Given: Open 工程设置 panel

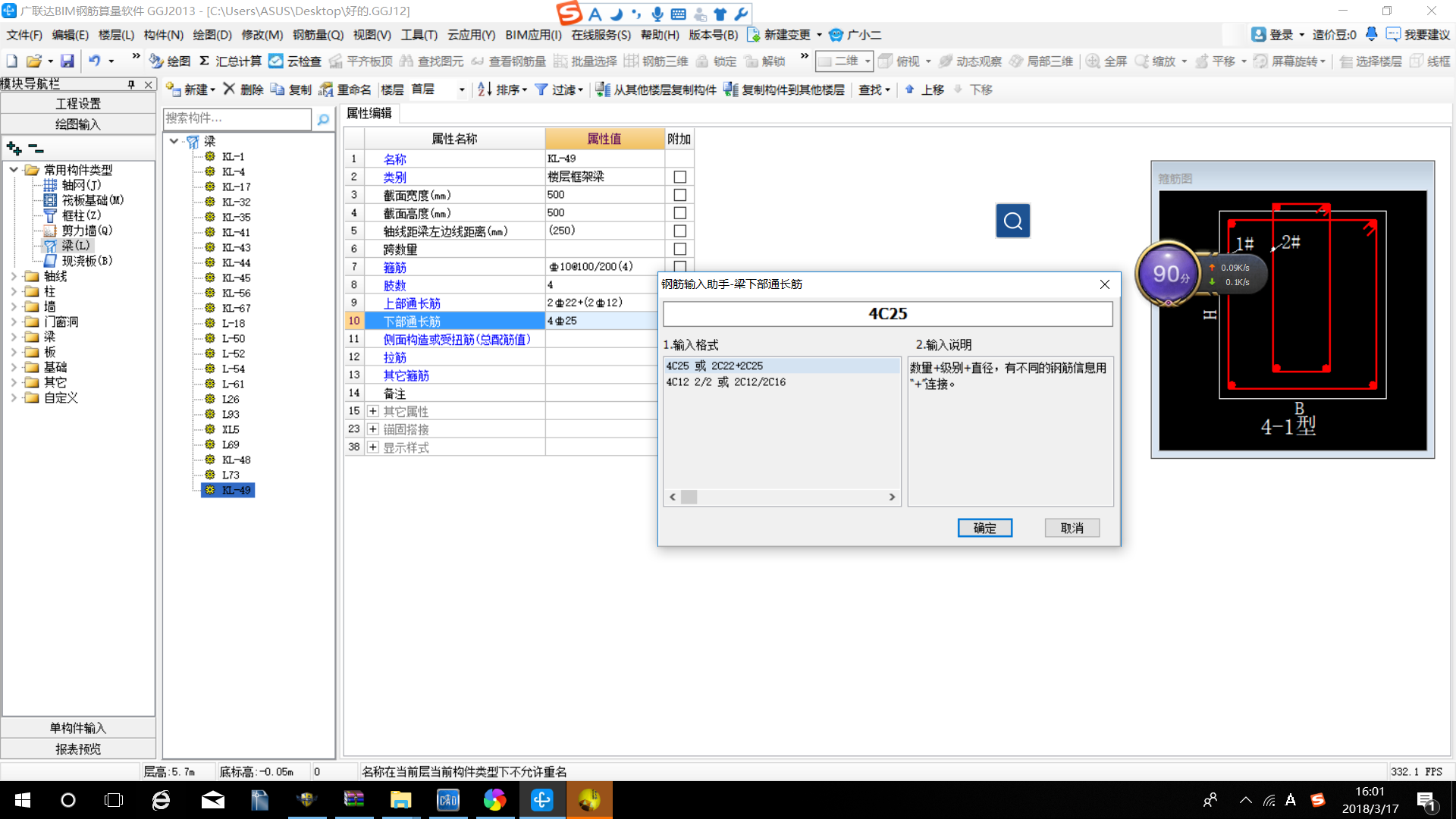Looking at the screenshot, I should point(78,103).
